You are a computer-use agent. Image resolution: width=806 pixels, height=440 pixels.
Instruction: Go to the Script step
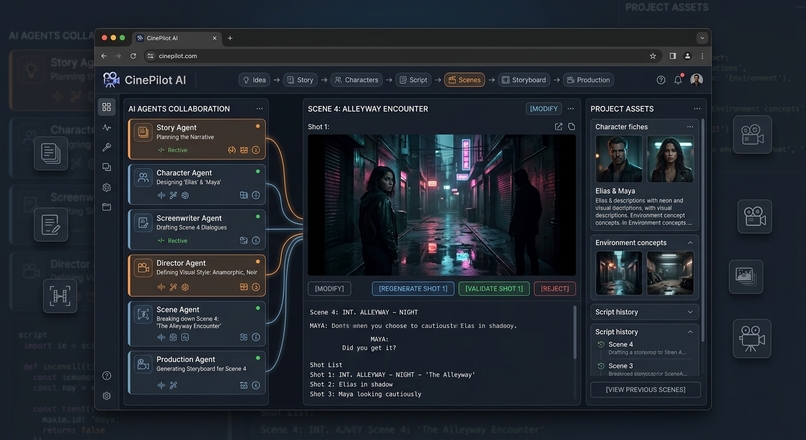[413, 80]
